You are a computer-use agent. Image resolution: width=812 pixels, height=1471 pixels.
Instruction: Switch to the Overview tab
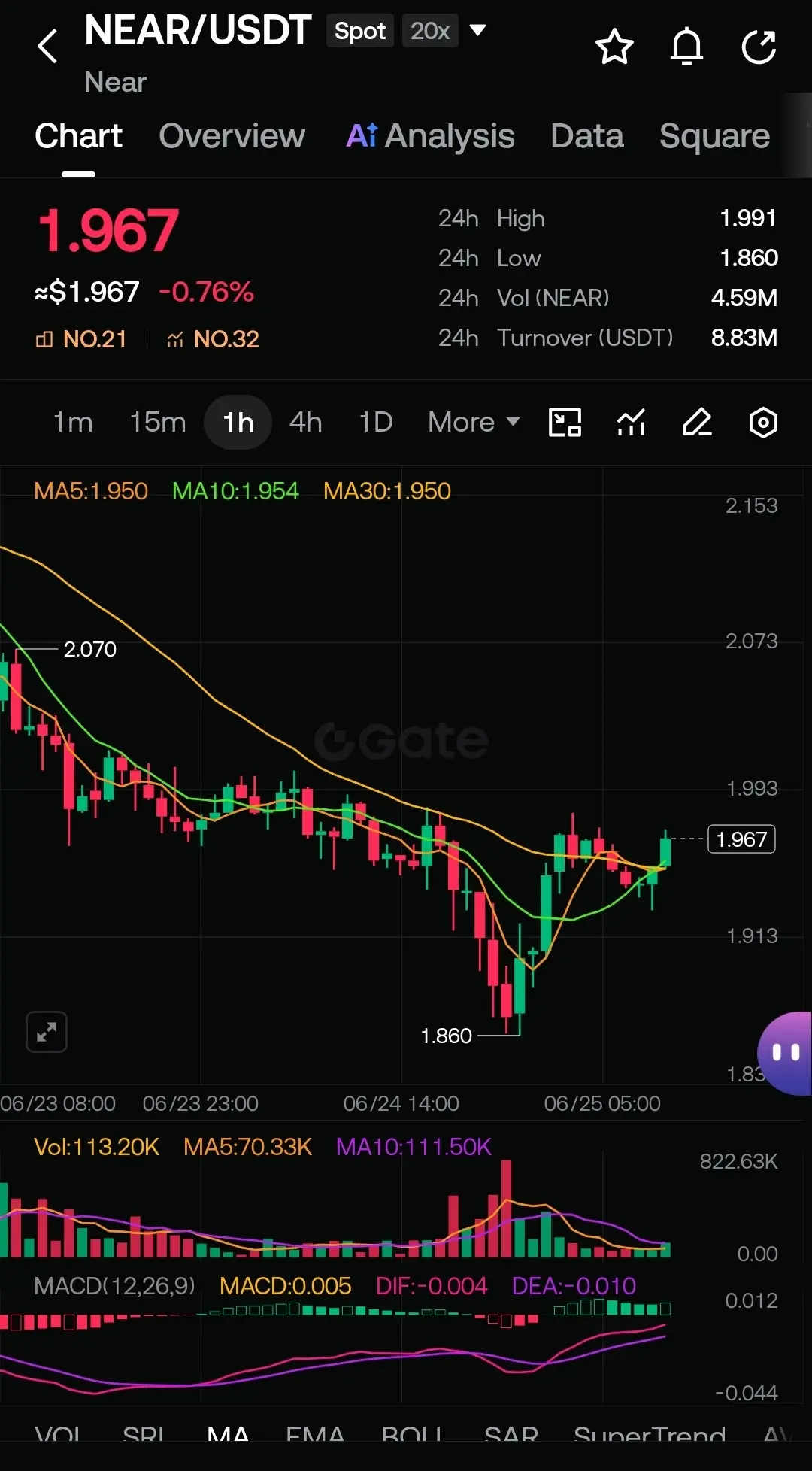232,136
